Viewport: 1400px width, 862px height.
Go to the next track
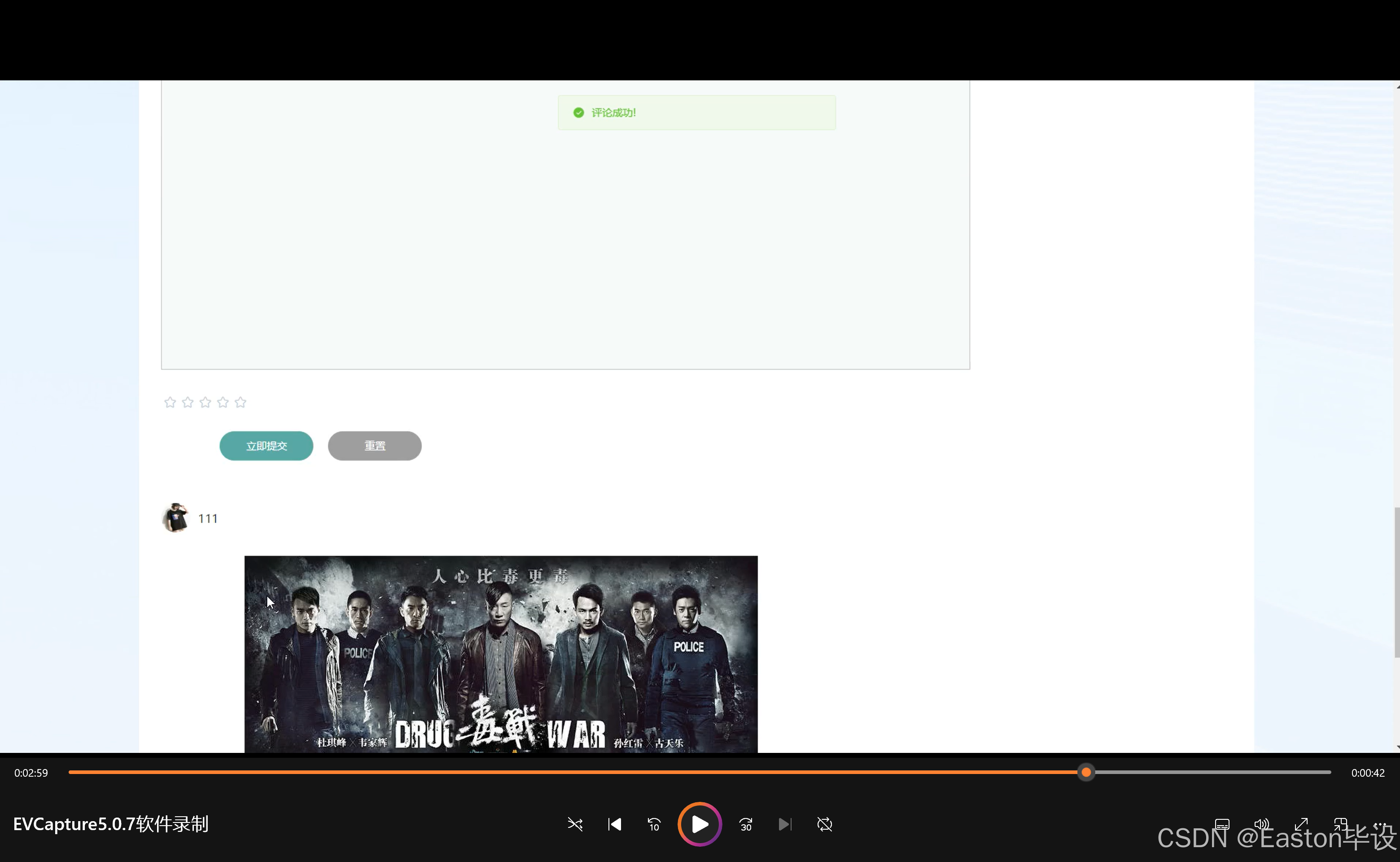pos(785,824)
